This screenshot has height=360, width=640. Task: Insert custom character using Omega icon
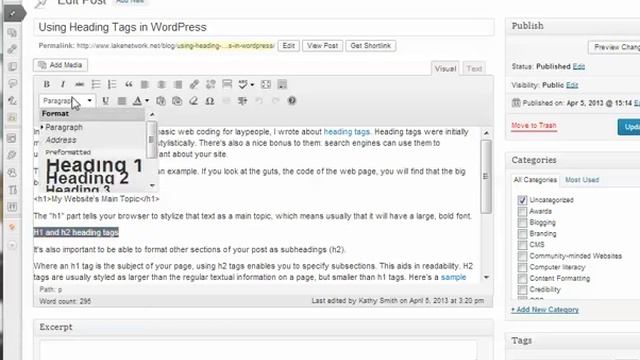tap(210, 100)
